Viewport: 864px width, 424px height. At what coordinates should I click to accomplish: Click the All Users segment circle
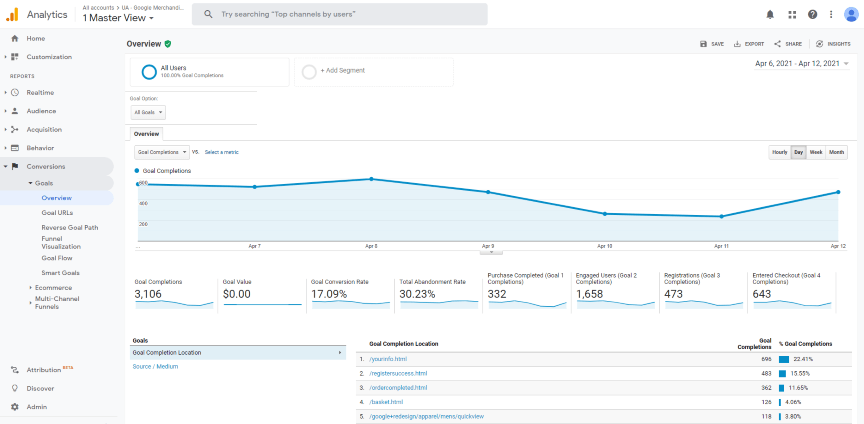coord(149,72)
